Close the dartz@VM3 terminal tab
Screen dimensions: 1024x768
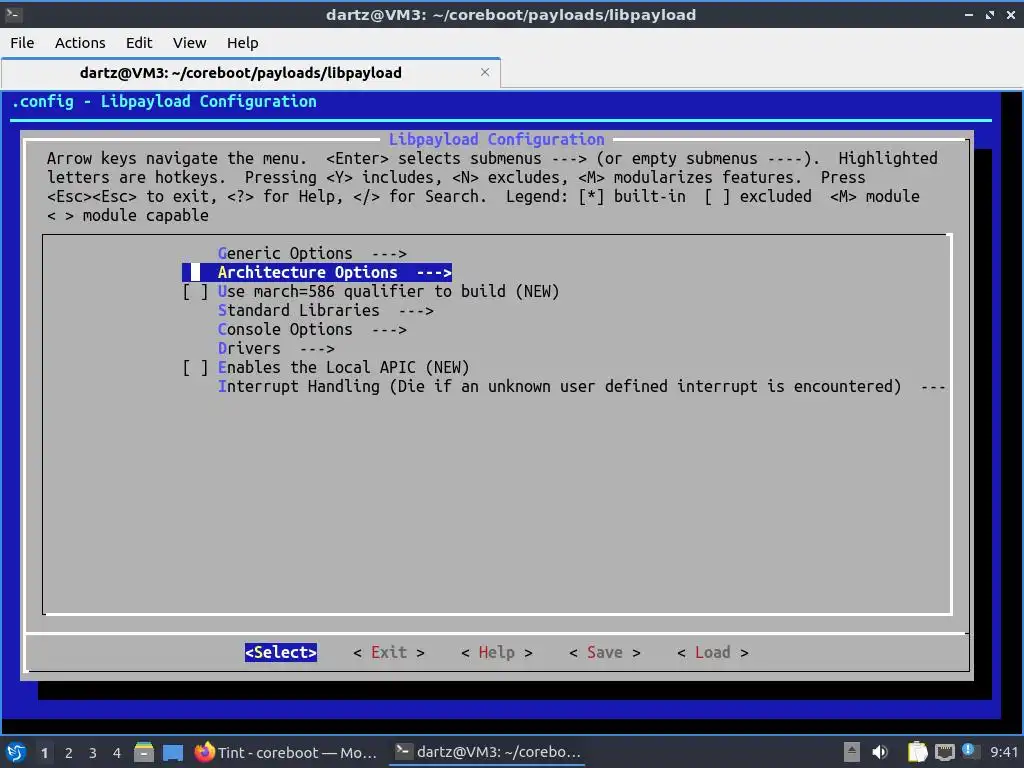click(x=485, y=72)
